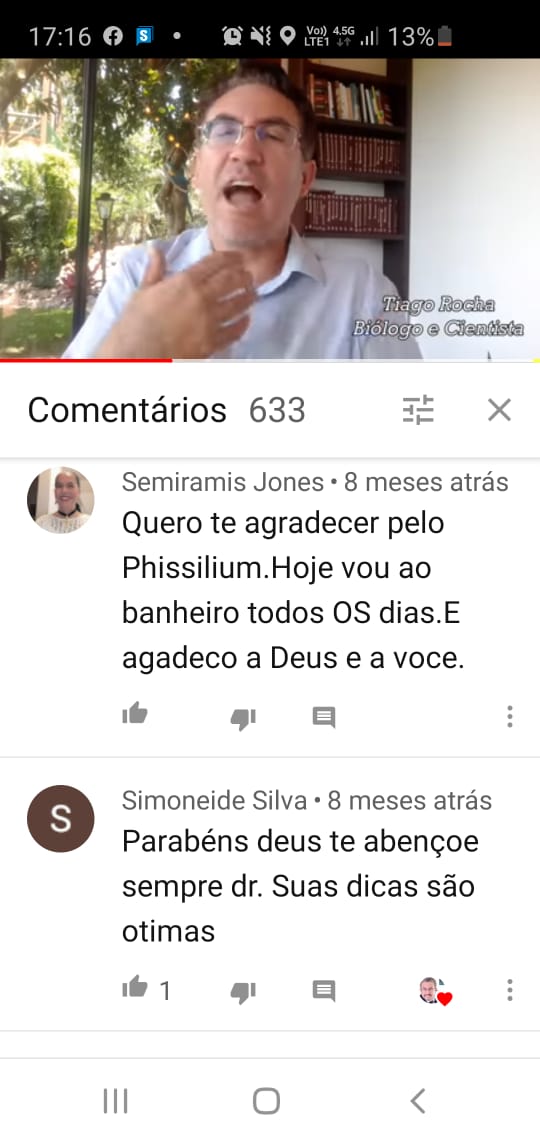Screen dimensions: 540x1140
Task: Close the Comentários panel
Action: coord(499,411)
